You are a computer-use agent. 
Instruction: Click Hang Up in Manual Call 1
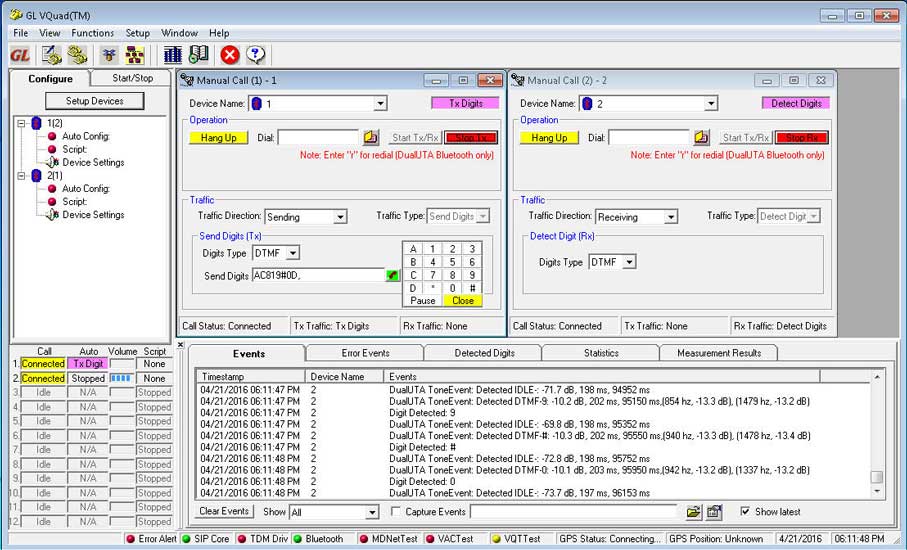[x=219, y=138]
